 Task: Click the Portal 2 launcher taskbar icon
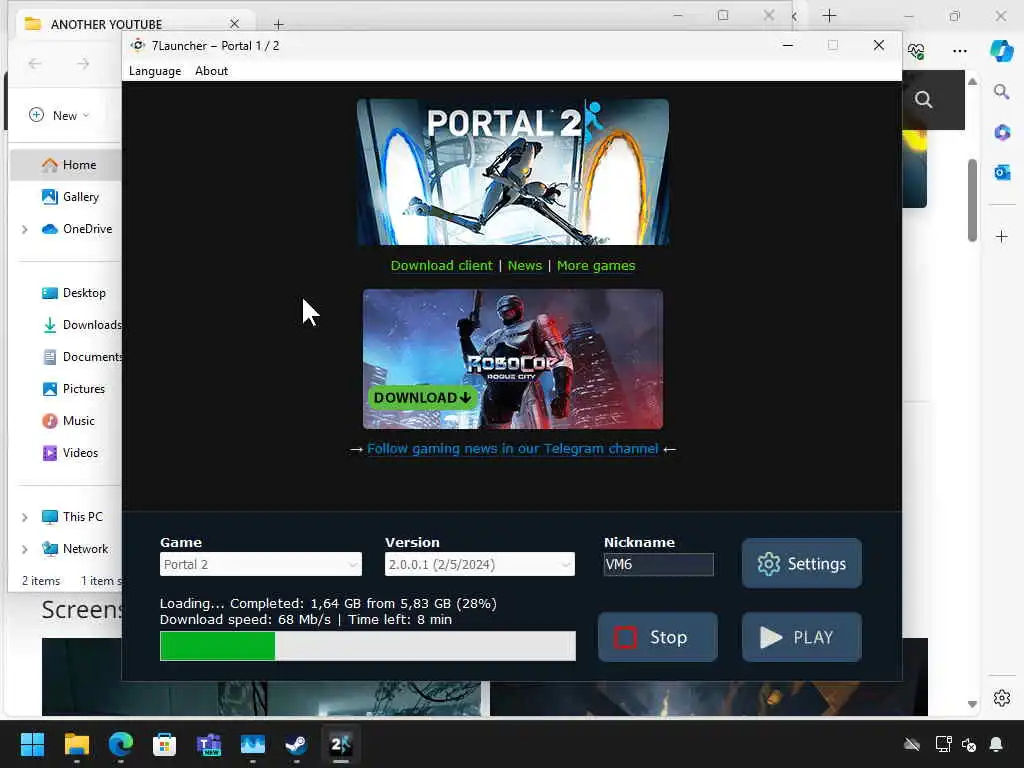pos(340,744)
